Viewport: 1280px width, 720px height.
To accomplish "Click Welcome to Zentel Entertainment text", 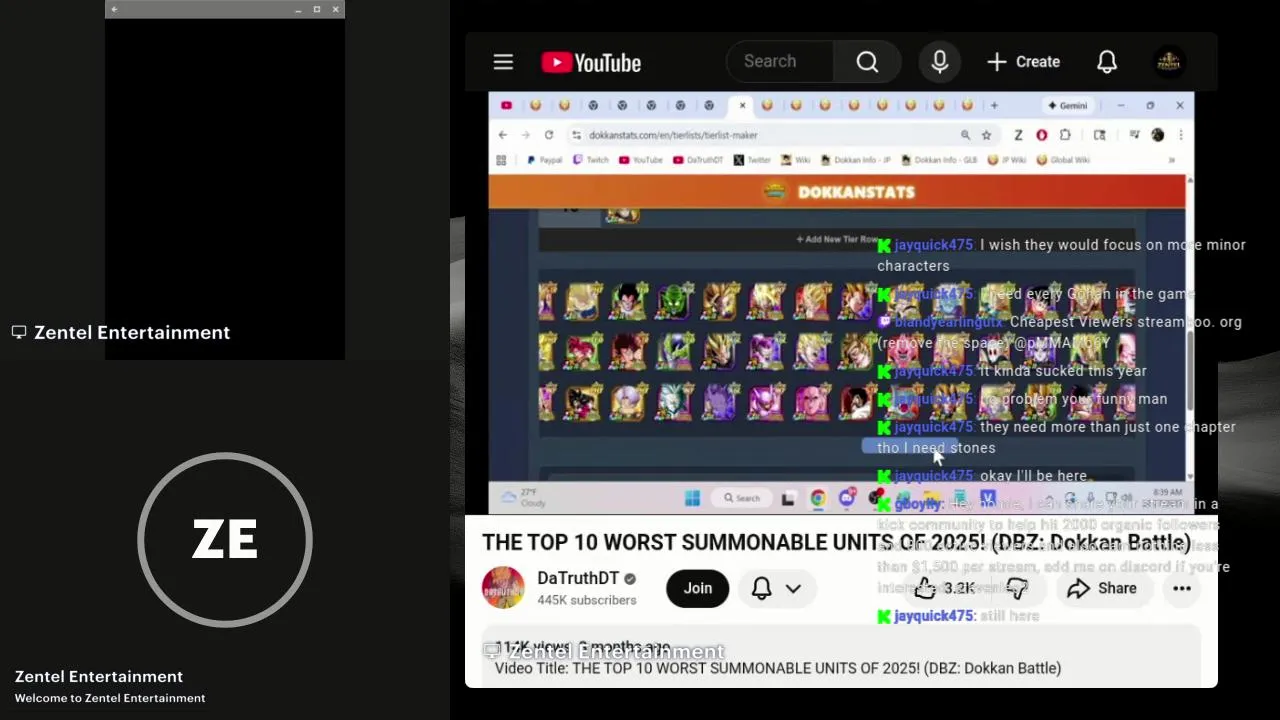I will coord(110,698).
